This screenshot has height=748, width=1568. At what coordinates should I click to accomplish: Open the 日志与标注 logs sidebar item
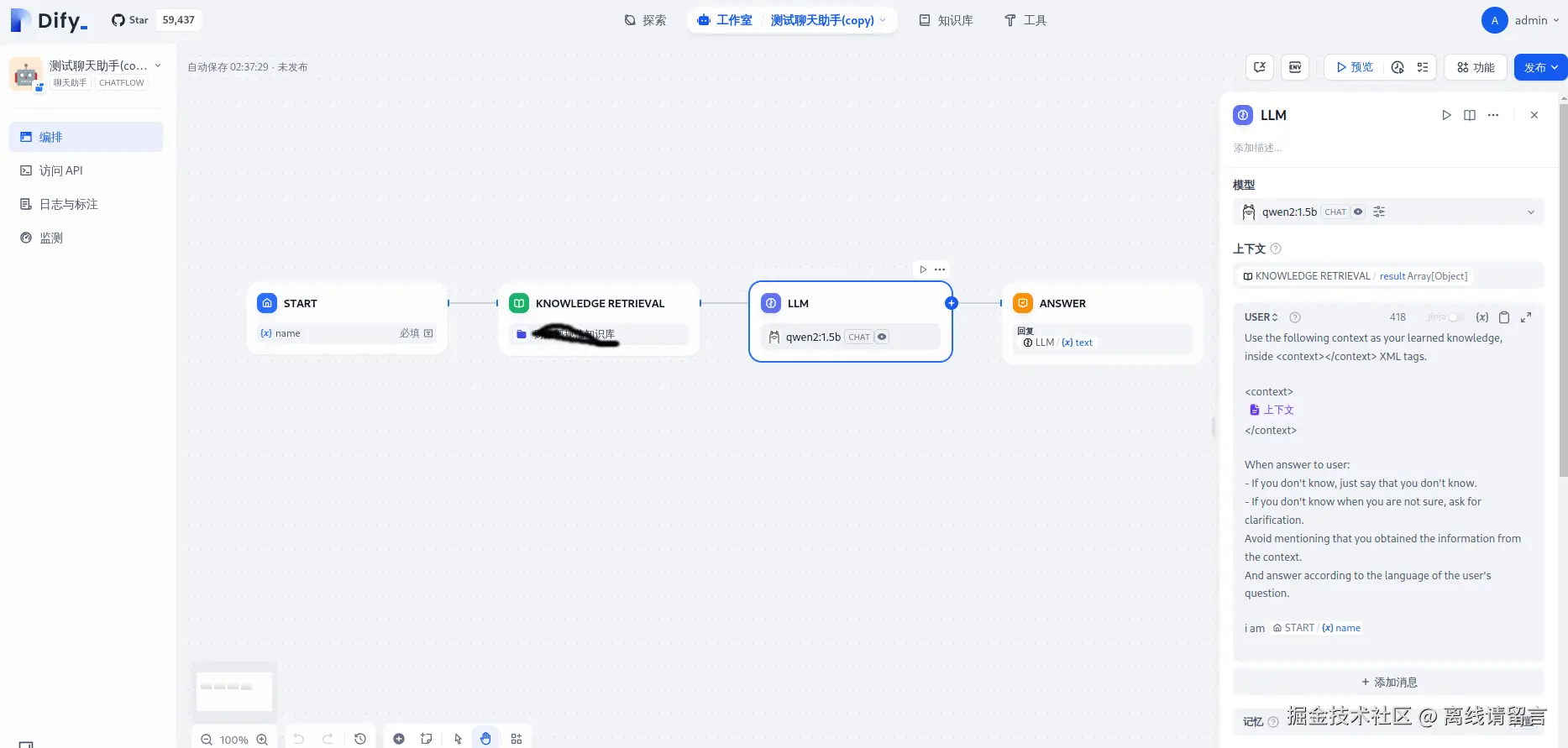coord(86,204)
